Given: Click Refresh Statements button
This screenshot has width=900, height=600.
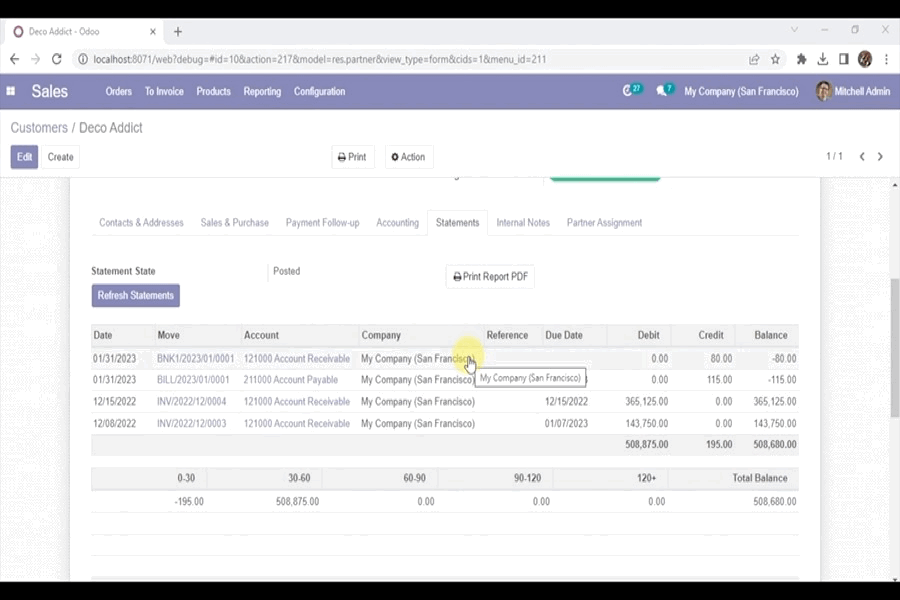Looking at the screenshot, I should click(x=135, y=295).
